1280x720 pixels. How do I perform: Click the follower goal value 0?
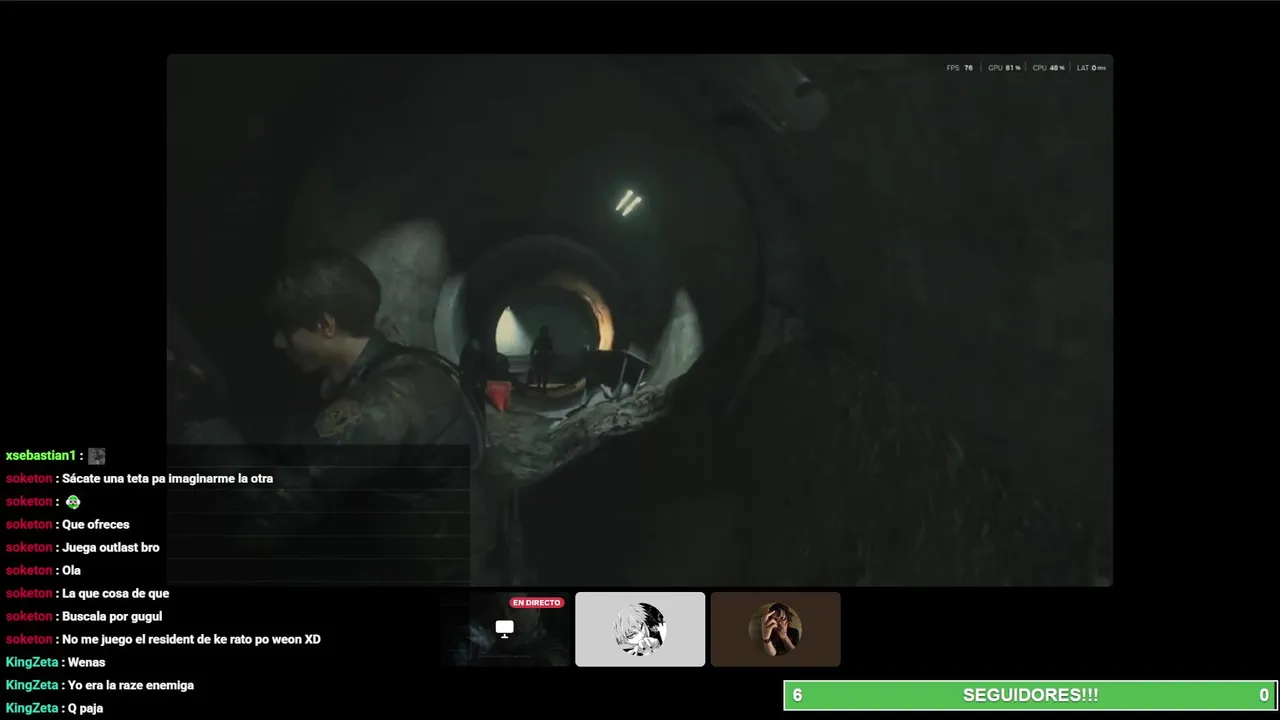click(1264, 695)
